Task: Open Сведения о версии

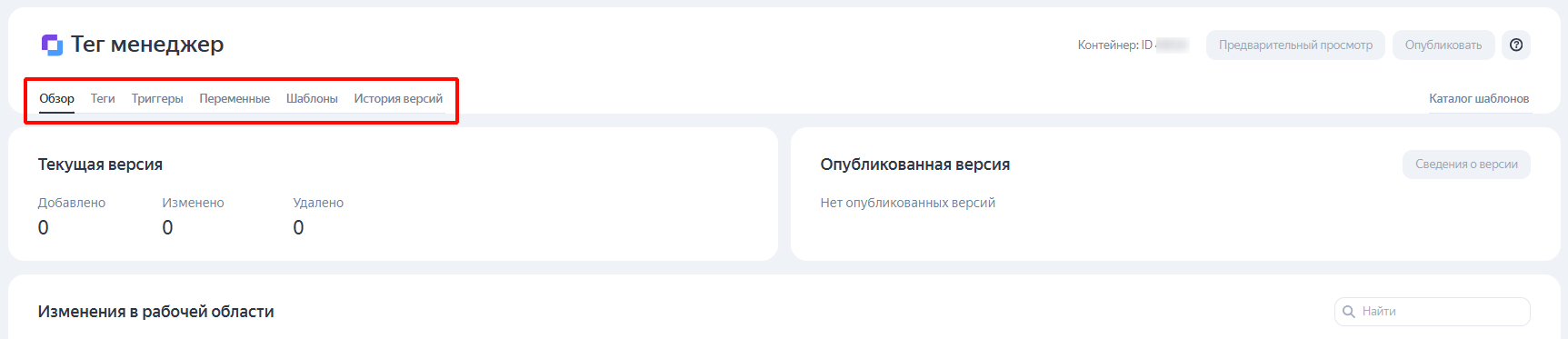Action: point(1466,165)
